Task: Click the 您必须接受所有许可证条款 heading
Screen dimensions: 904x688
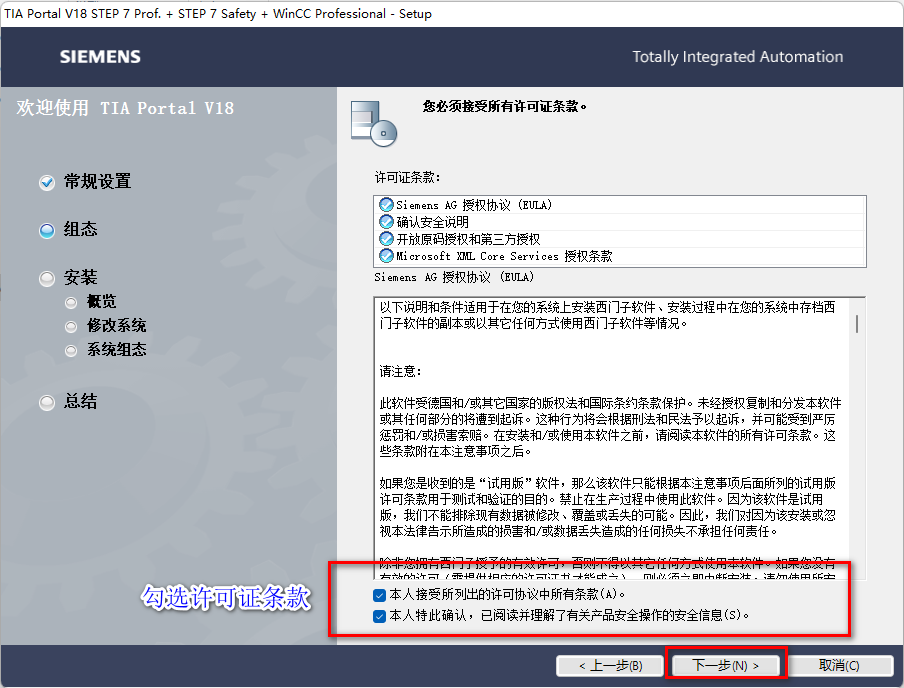Action: [505, 107]
